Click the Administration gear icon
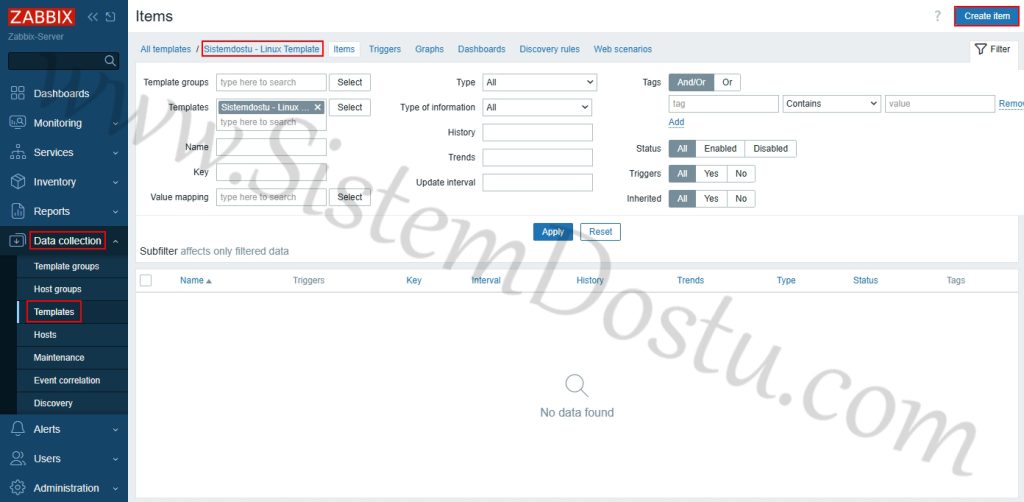The height and width of the screenshot is (502, 1024). click(18, 488)
